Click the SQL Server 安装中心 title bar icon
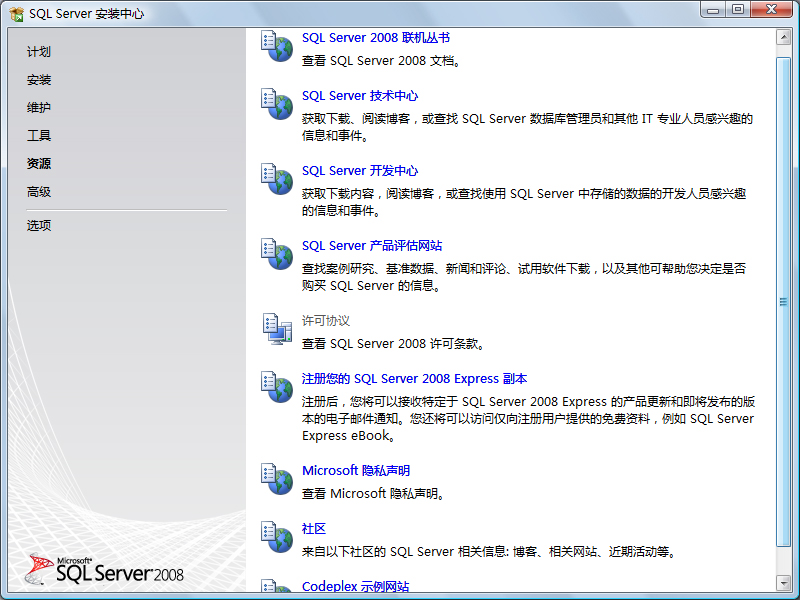This screenshot has width=800, height=600. (x=16, y=14)
